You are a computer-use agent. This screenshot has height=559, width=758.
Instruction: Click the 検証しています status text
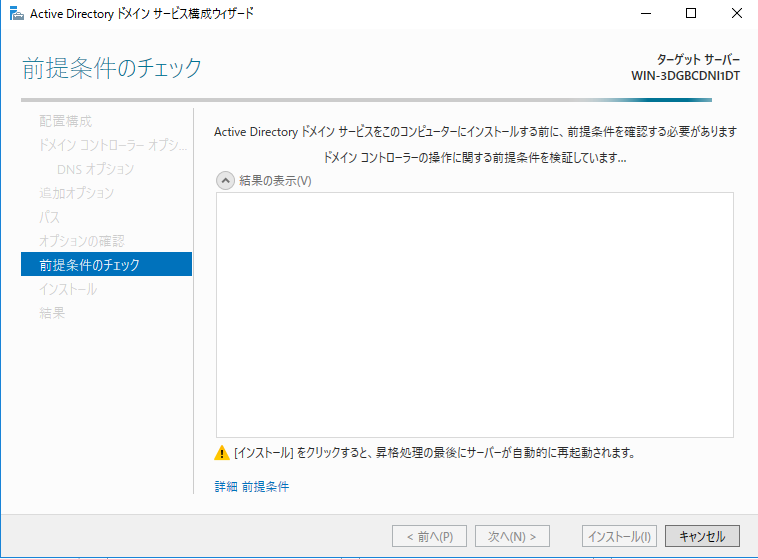[475, 158]
